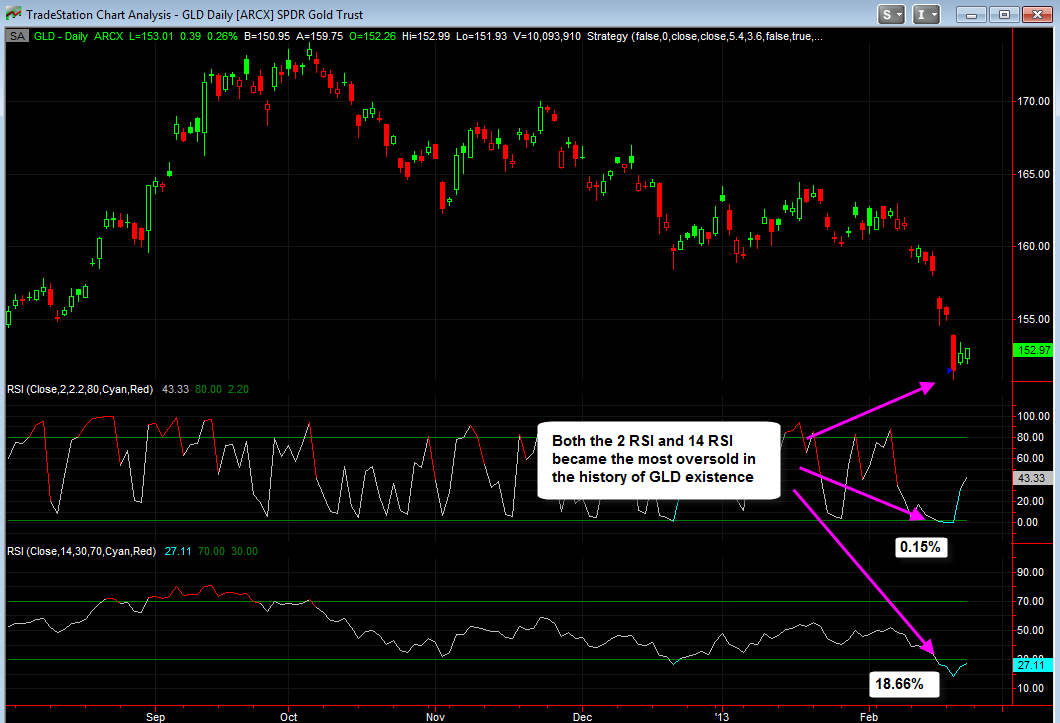Close the TradeStation Chart Analysis window

tap(1036, 14)
